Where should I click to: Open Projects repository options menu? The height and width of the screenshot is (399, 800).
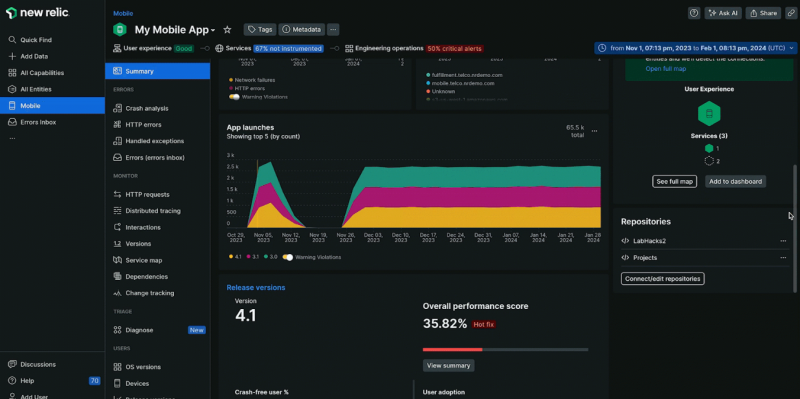coord(783,258)
